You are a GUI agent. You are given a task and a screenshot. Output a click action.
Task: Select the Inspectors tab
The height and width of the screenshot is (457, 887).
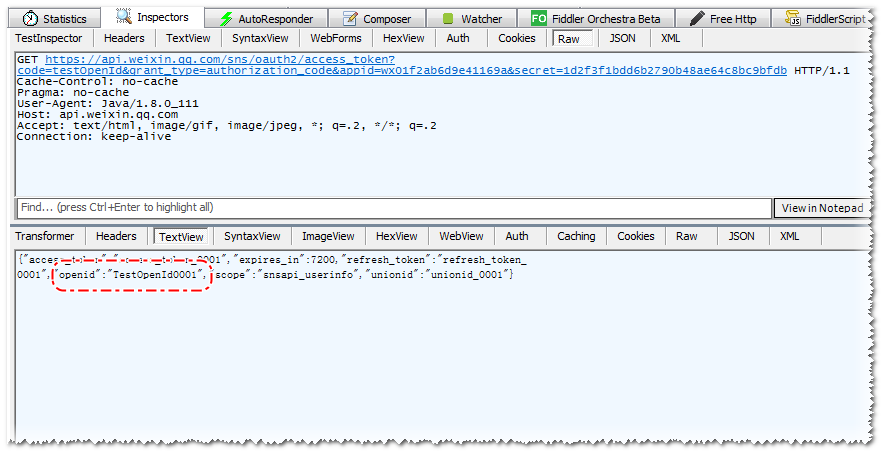[153, 17]
